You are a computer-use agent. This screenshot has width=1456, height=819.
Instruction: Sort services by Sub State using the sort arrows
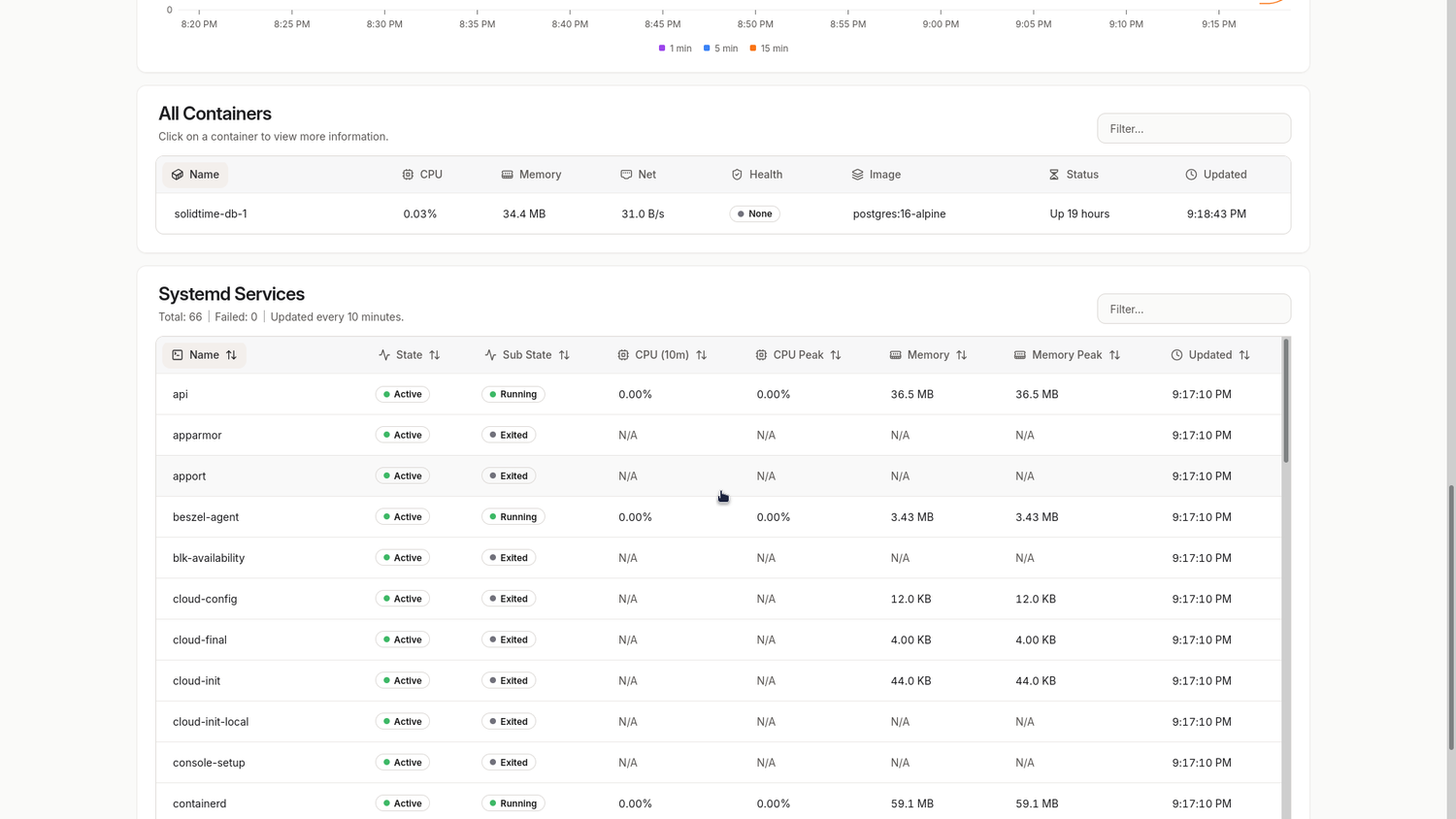pos(564,355)
